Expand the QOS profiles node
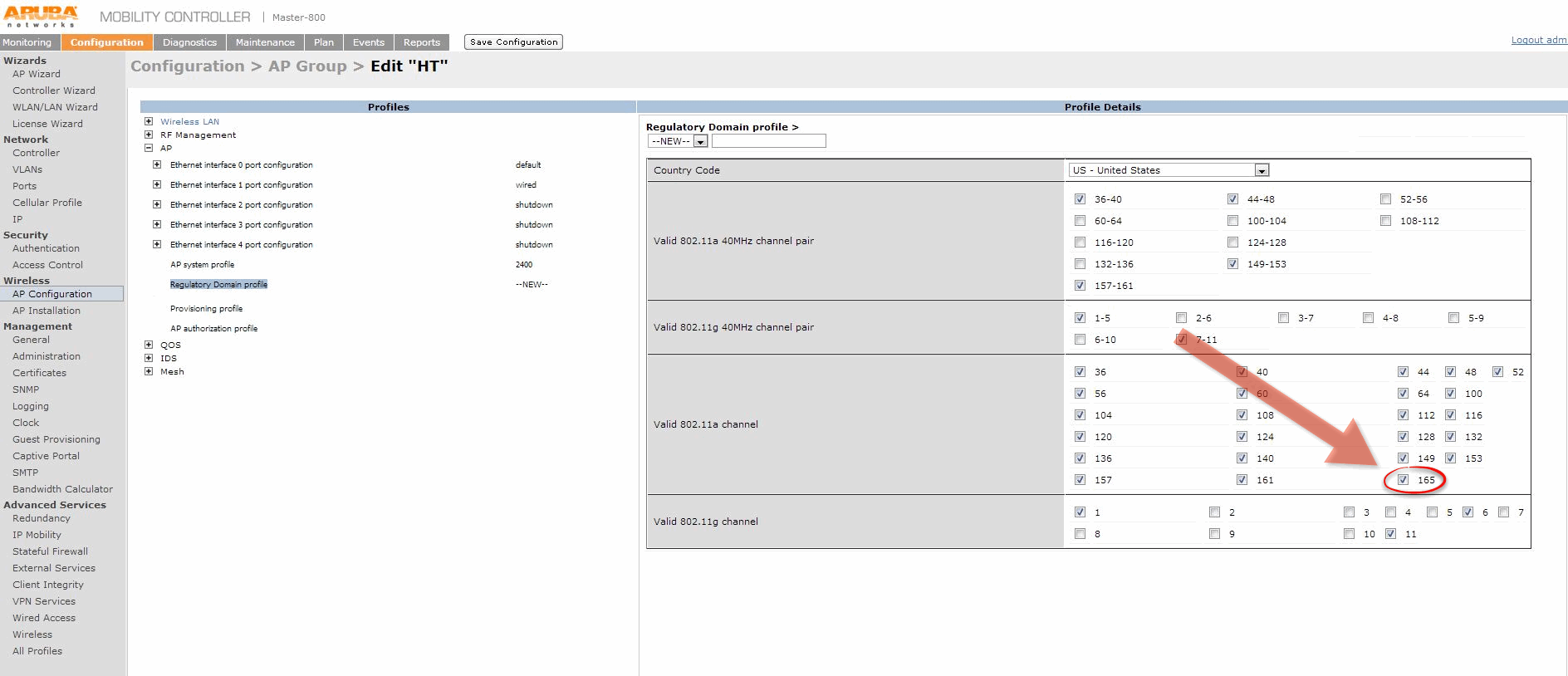This screenshot has width=1568, height=676. 149,345
